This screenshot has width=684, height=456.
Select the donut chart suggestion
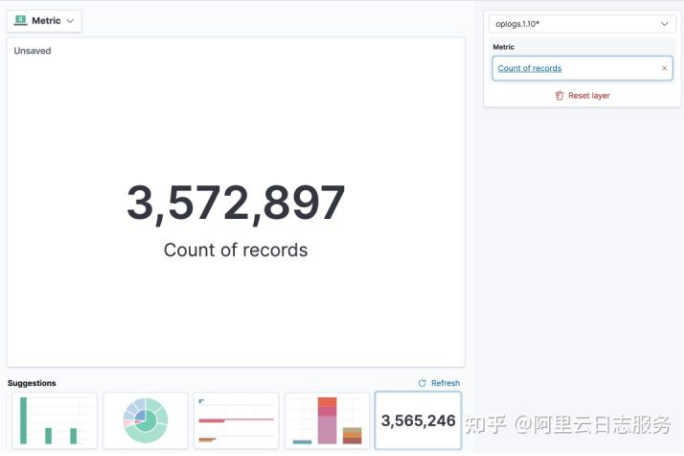[145, 421]
